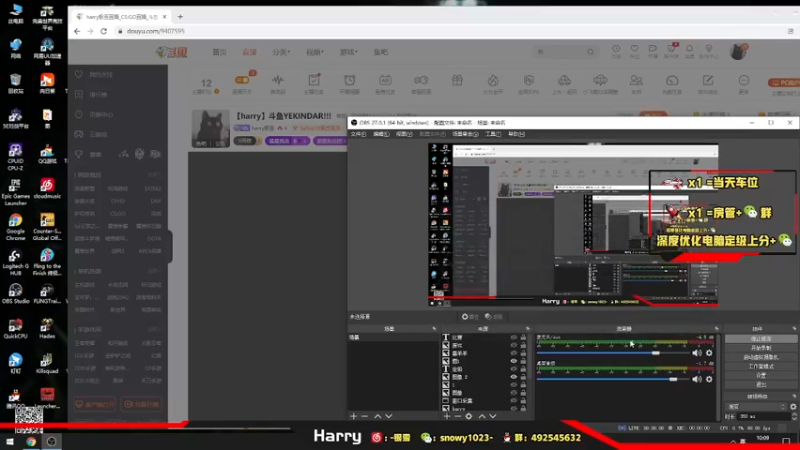
Task: Click the alarm clock icon in the streamer toolbar
Action: [x=349, y=80]
